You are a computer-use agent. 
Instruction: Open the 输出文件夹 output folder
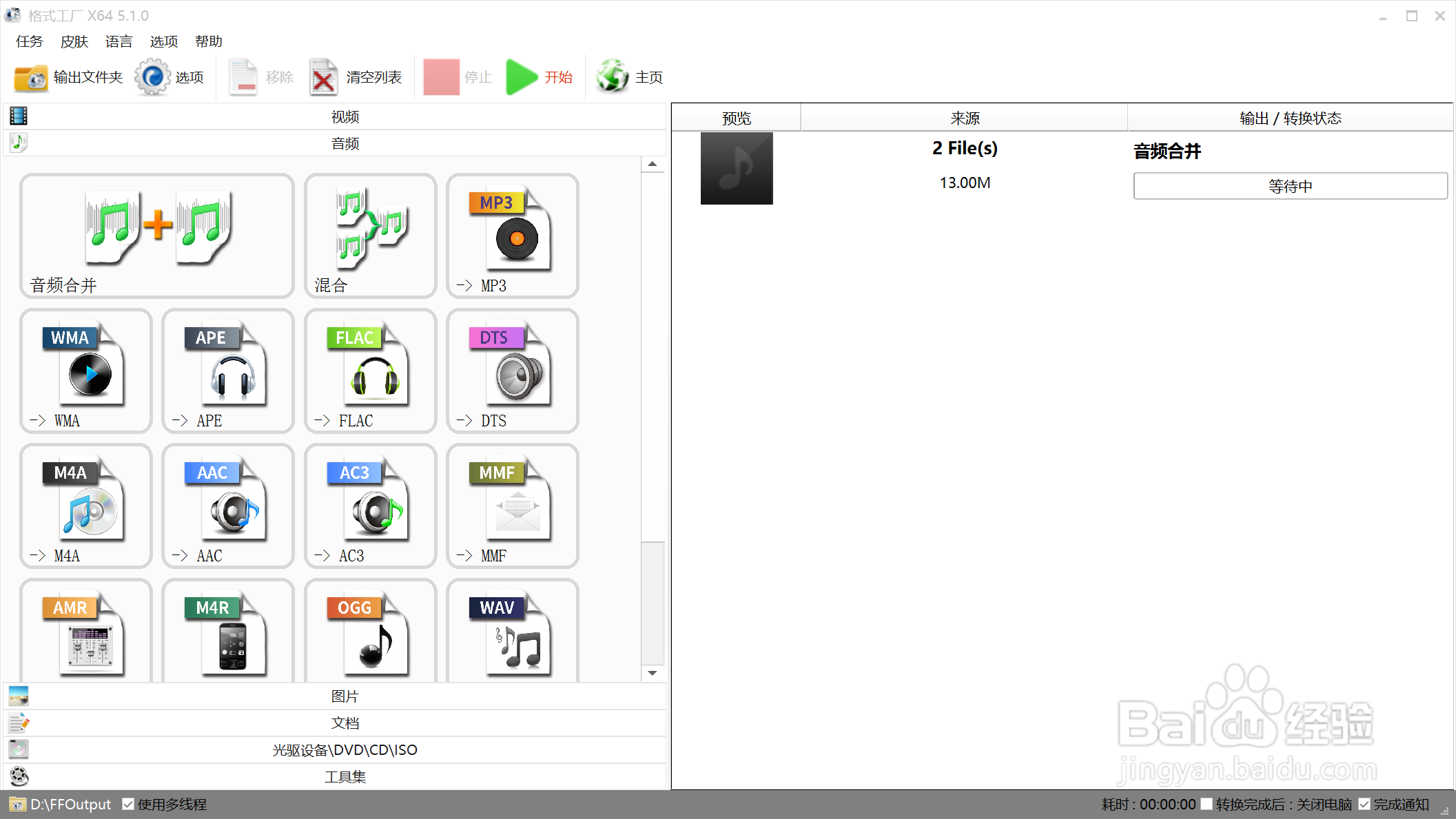coord(68,77)
